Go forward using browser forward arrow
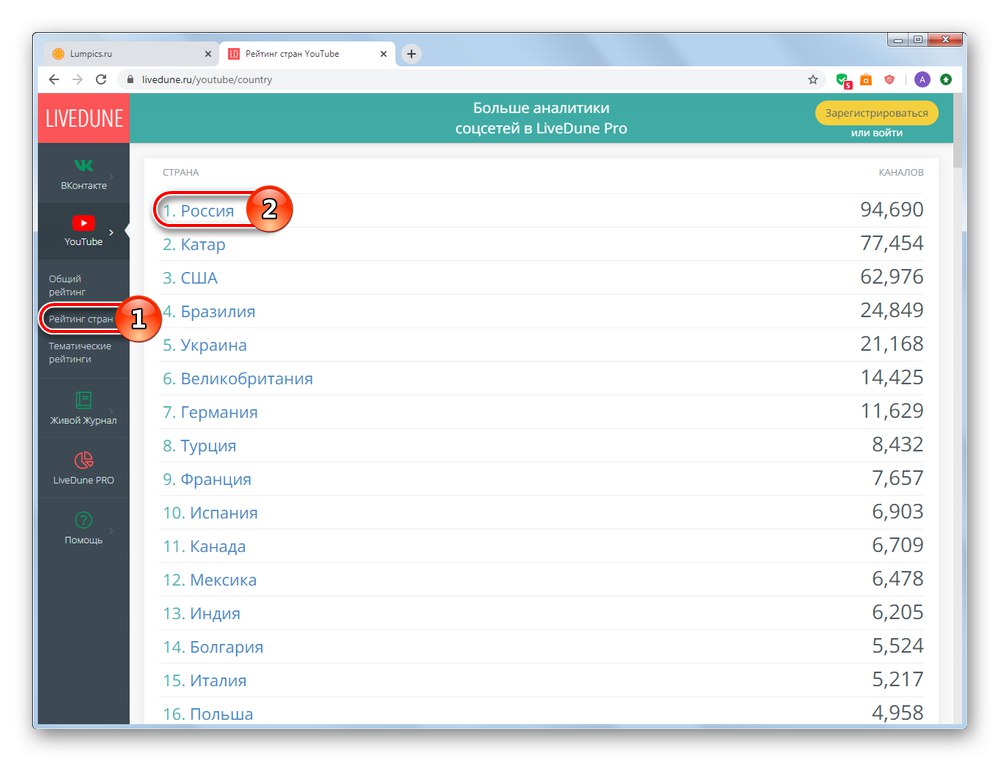This screenshot has width=1000, height=762. [77, 80]
